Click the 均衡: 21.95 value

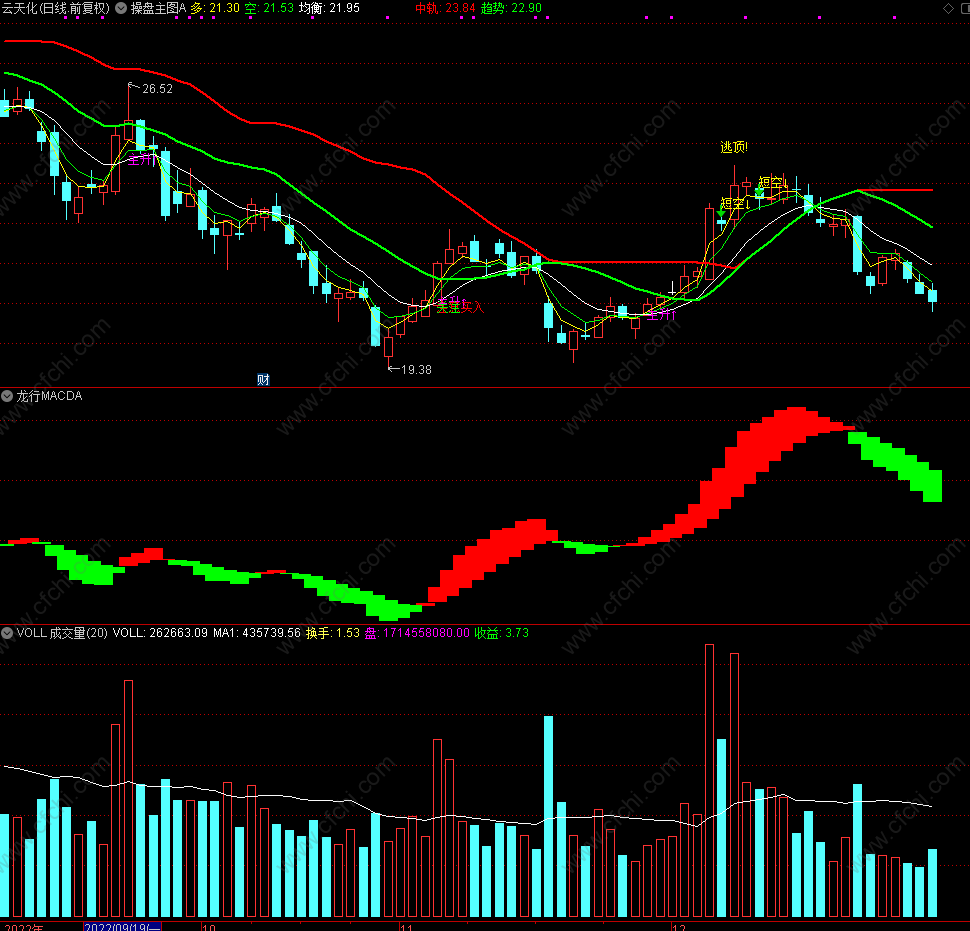pos(329,8)
